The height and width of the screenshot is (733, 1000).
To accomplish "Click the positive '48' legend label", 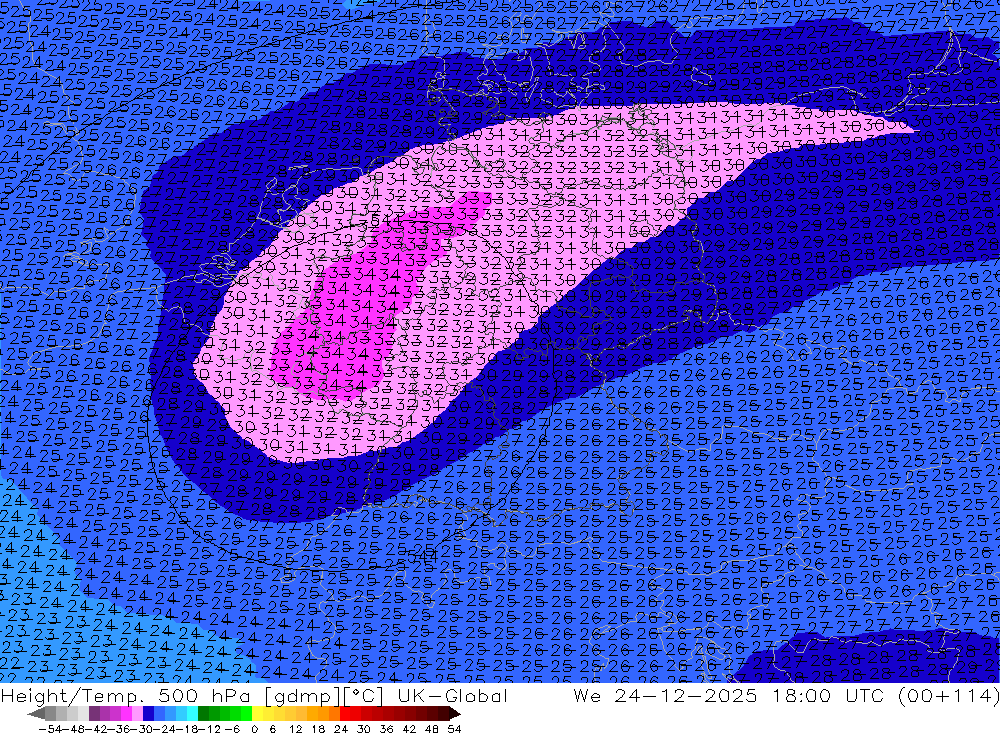I will coord(431,729).
